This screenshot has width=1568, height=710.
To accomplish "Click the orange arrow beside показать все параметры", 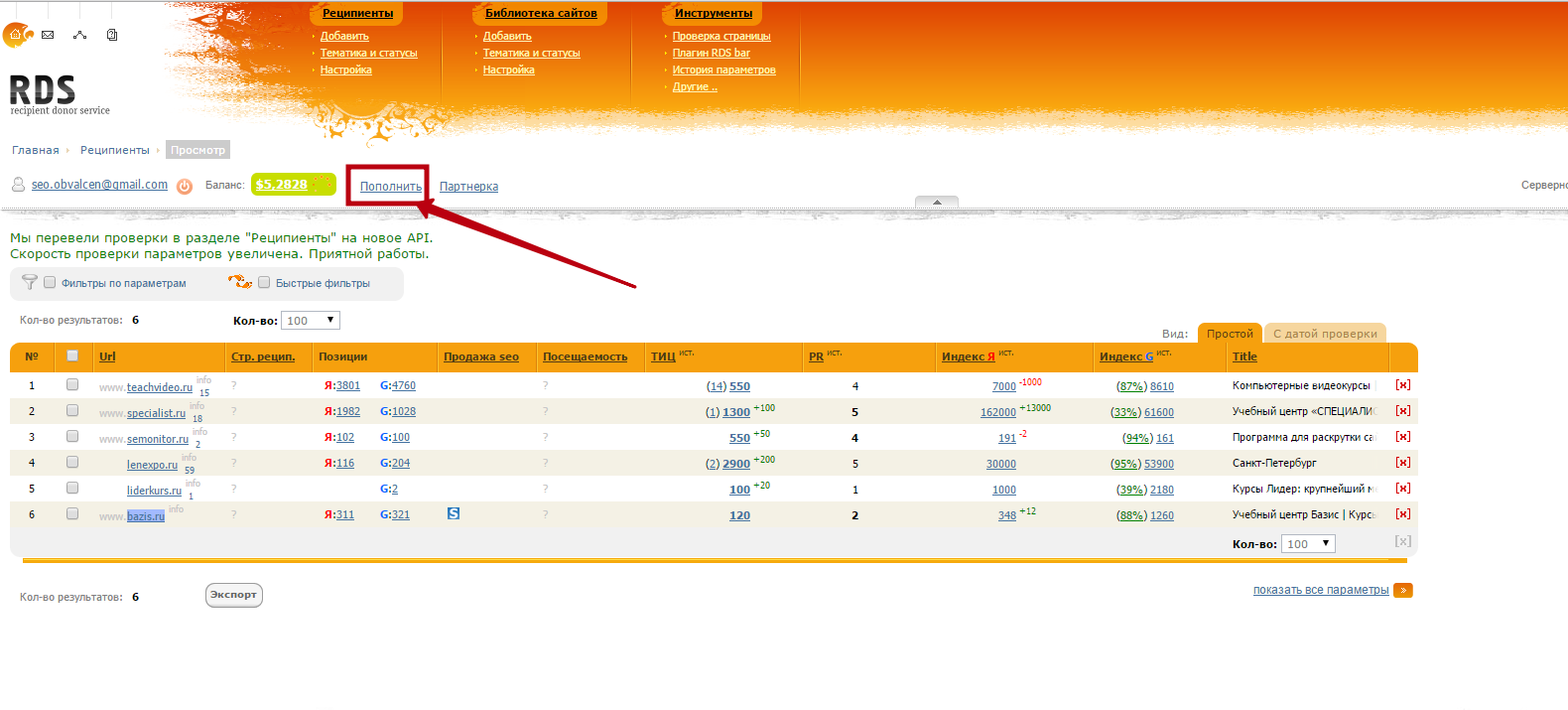I will 1402,590.
